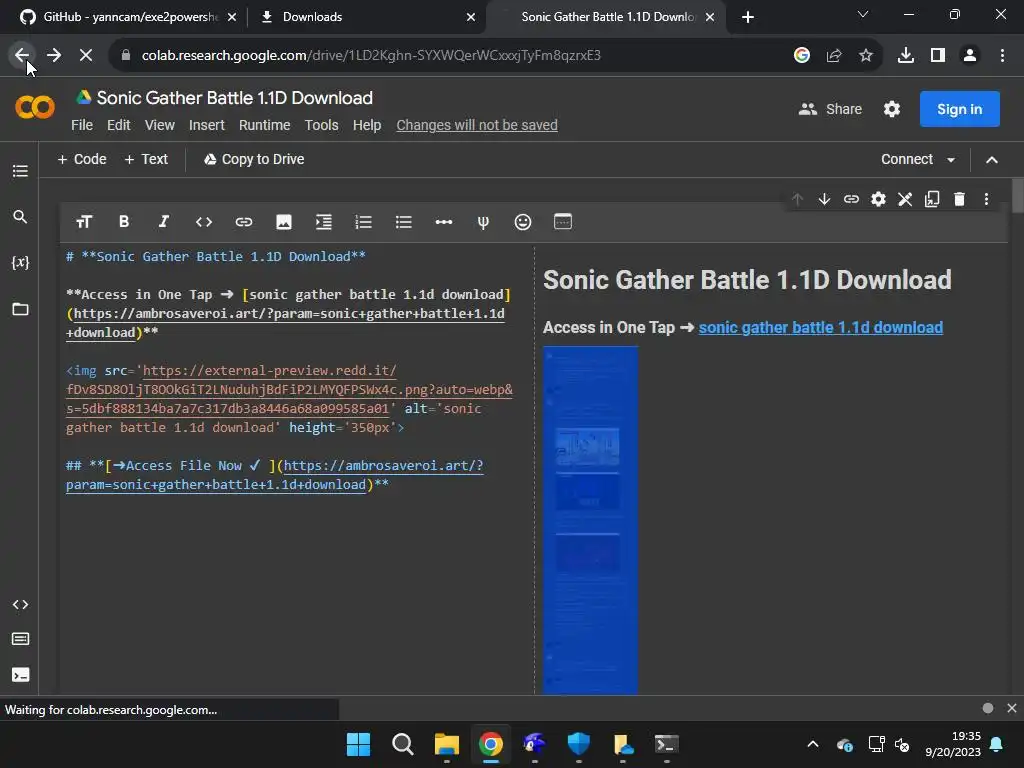This screenshot has width=1024, height=768.
Task: Open Windows Start menu
Action: click(359, 744)
